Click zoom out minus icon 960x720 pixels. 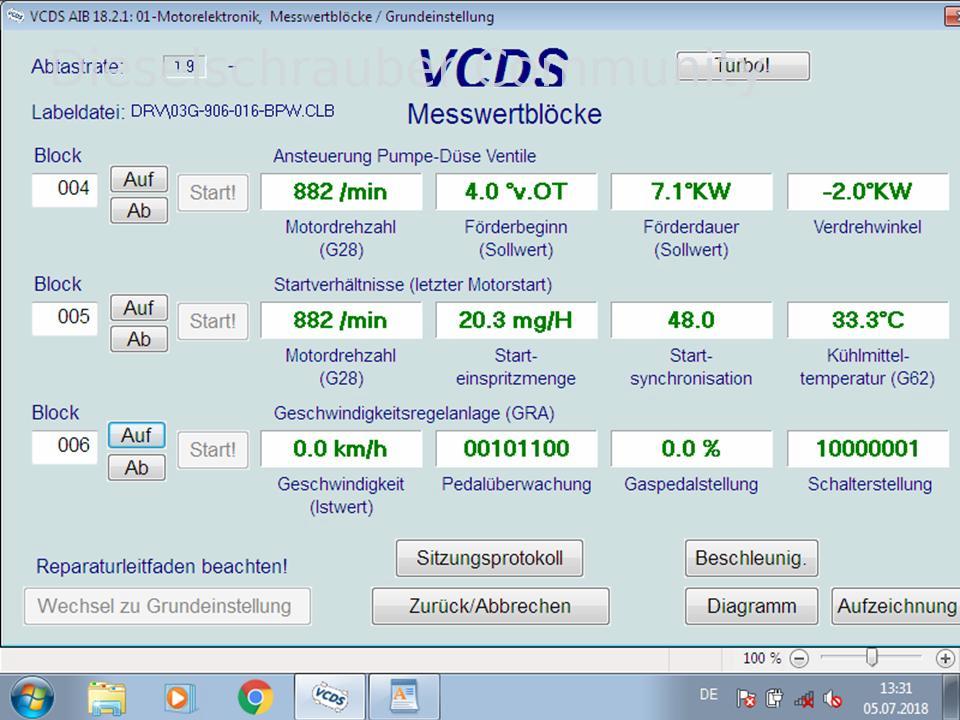799,658
